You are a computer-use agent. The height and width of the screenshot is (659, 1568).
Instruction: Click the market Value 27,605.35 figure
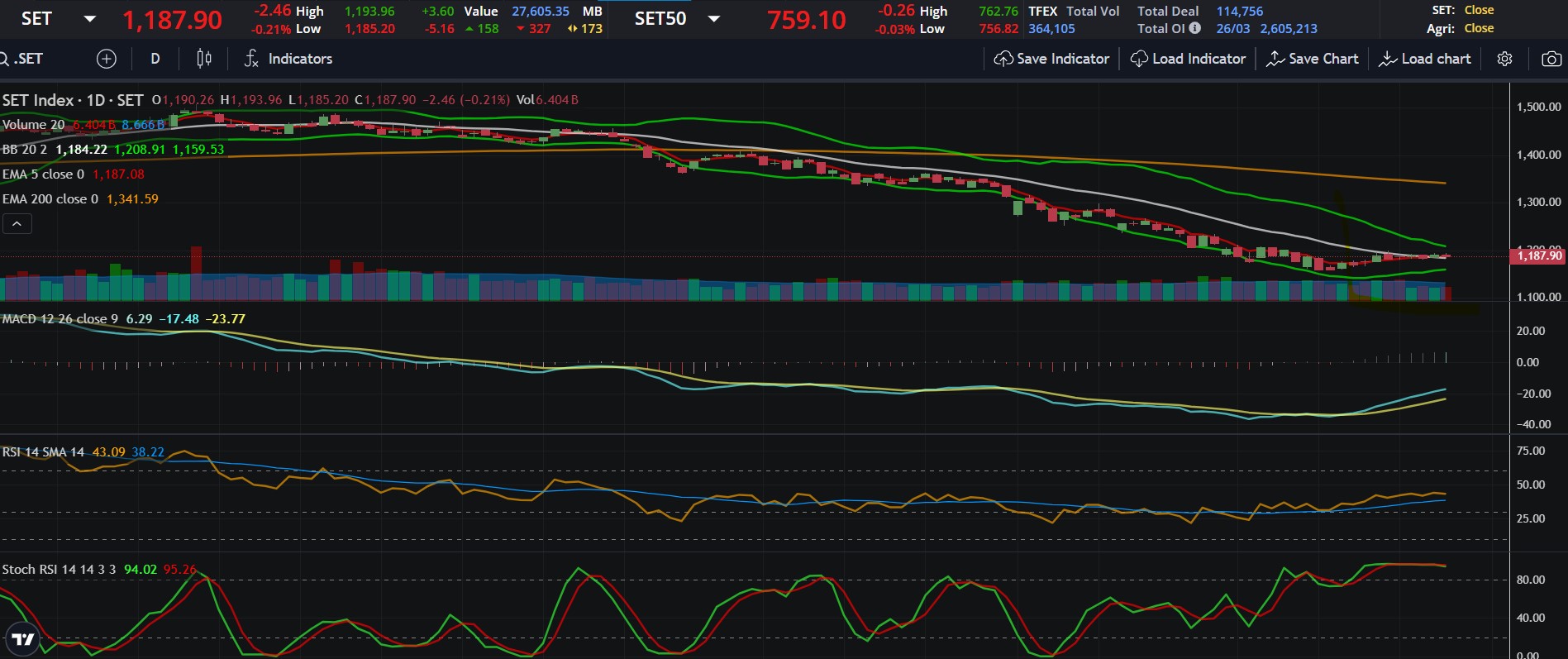pyautogui.click(x=541, y=12)
